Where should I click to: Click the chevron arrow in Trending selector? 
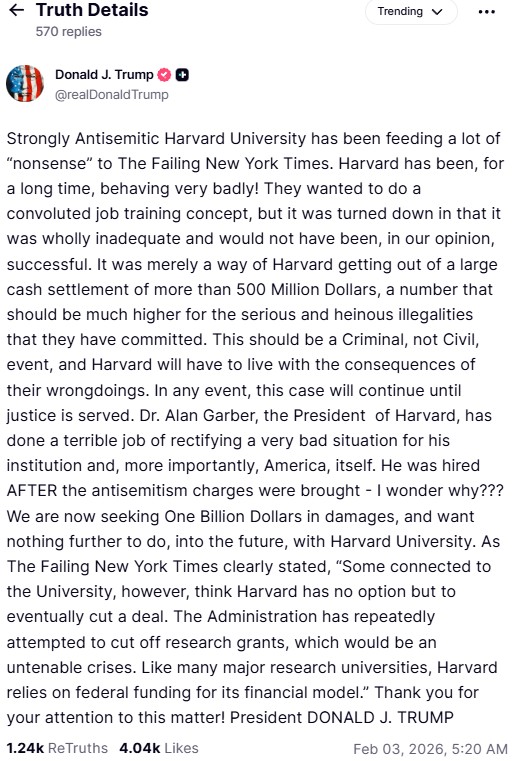[x=437, y=12]
